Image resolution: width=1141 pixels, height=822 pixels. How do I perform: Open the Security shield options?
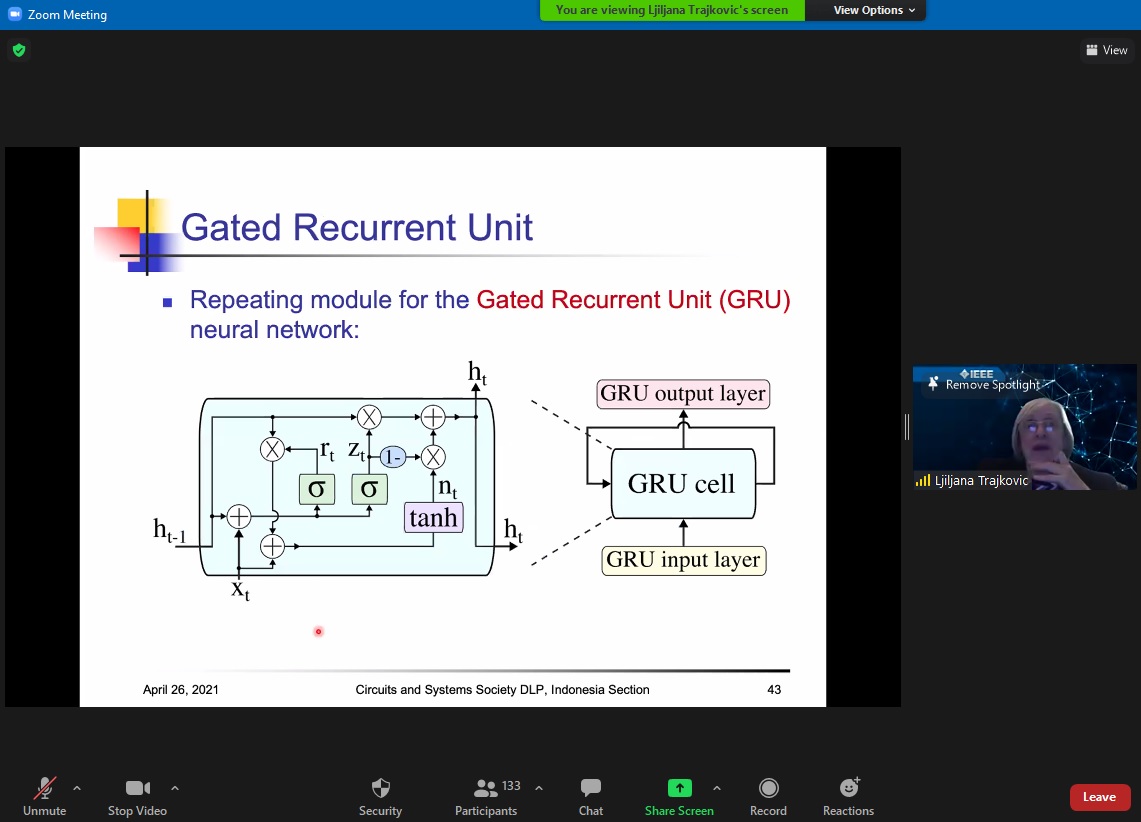[x=380, y=789]
